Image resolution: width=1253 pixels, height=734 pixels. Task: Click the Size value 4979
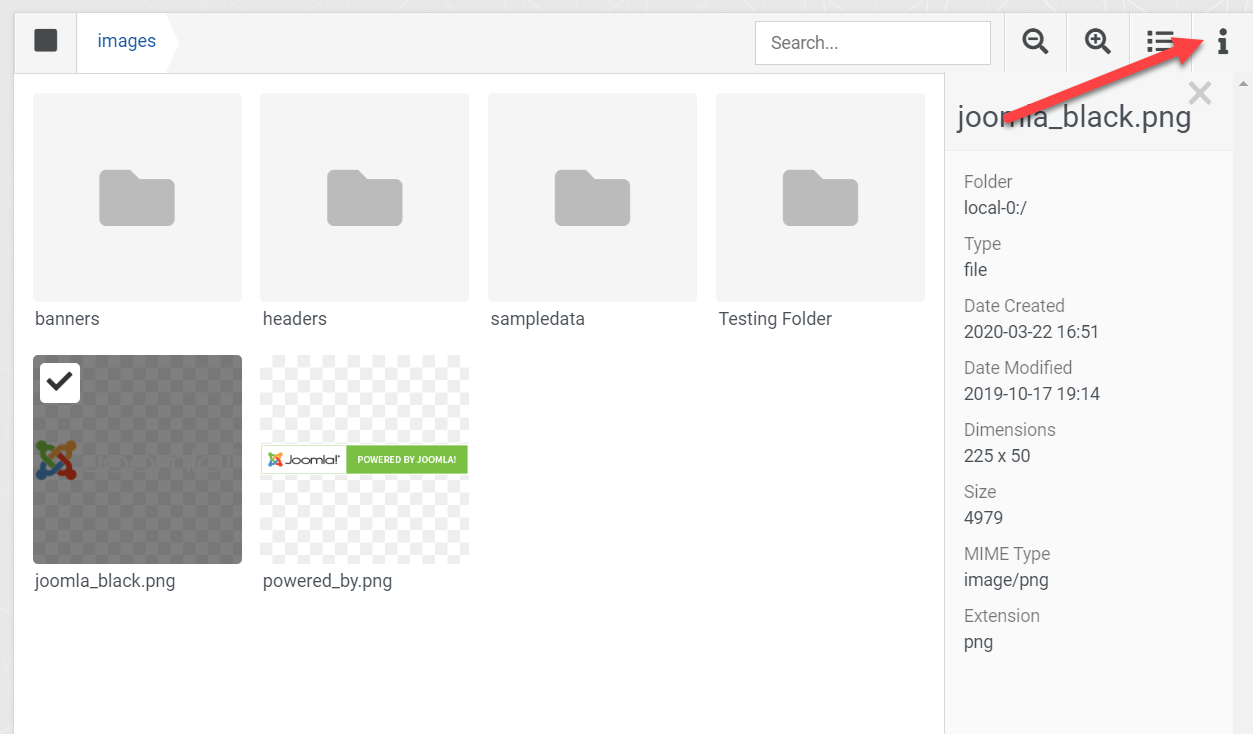[983, 518]
